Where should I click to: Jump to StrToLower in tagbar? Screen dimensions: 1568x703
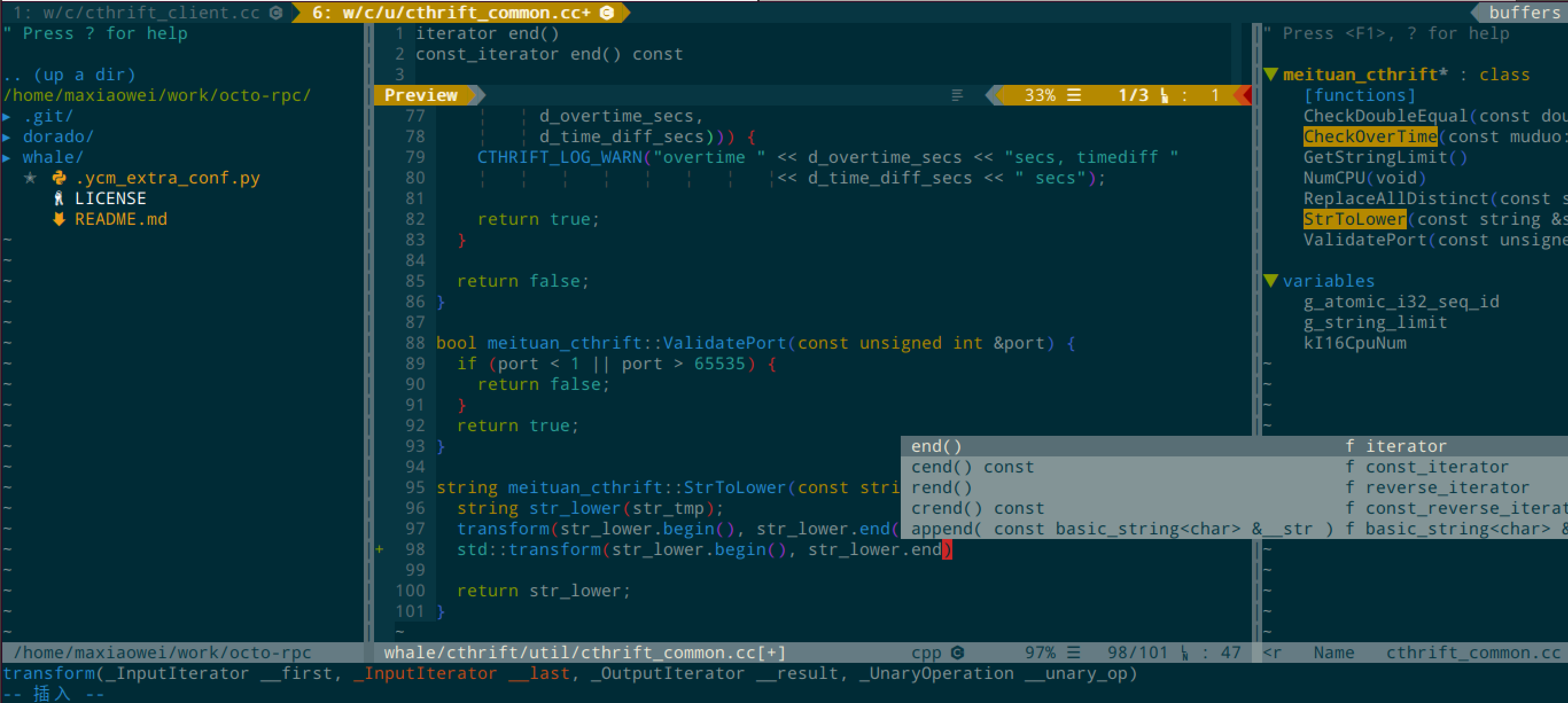point(1355,219)
